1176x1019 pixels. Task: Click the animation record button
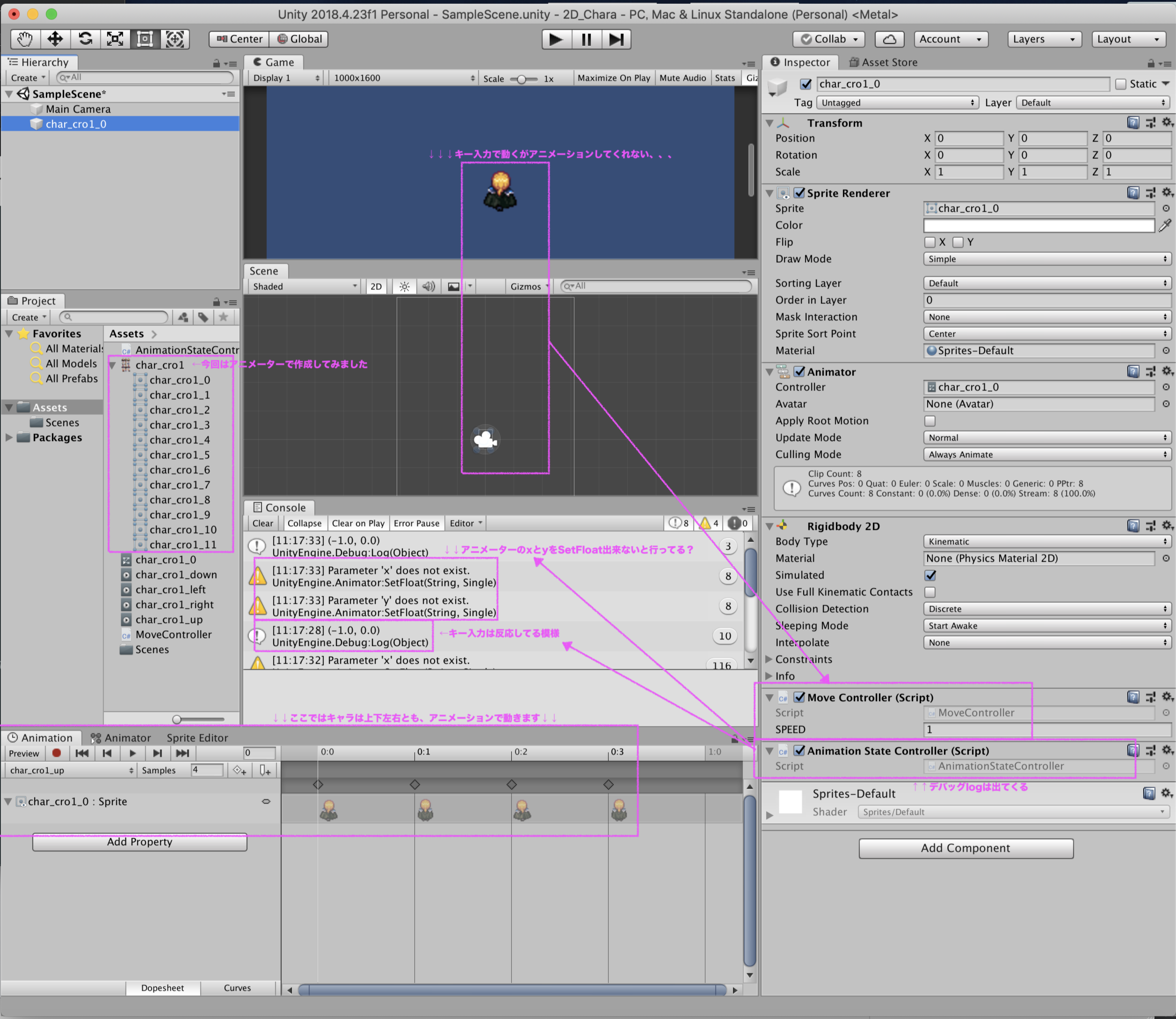[56, 753]
